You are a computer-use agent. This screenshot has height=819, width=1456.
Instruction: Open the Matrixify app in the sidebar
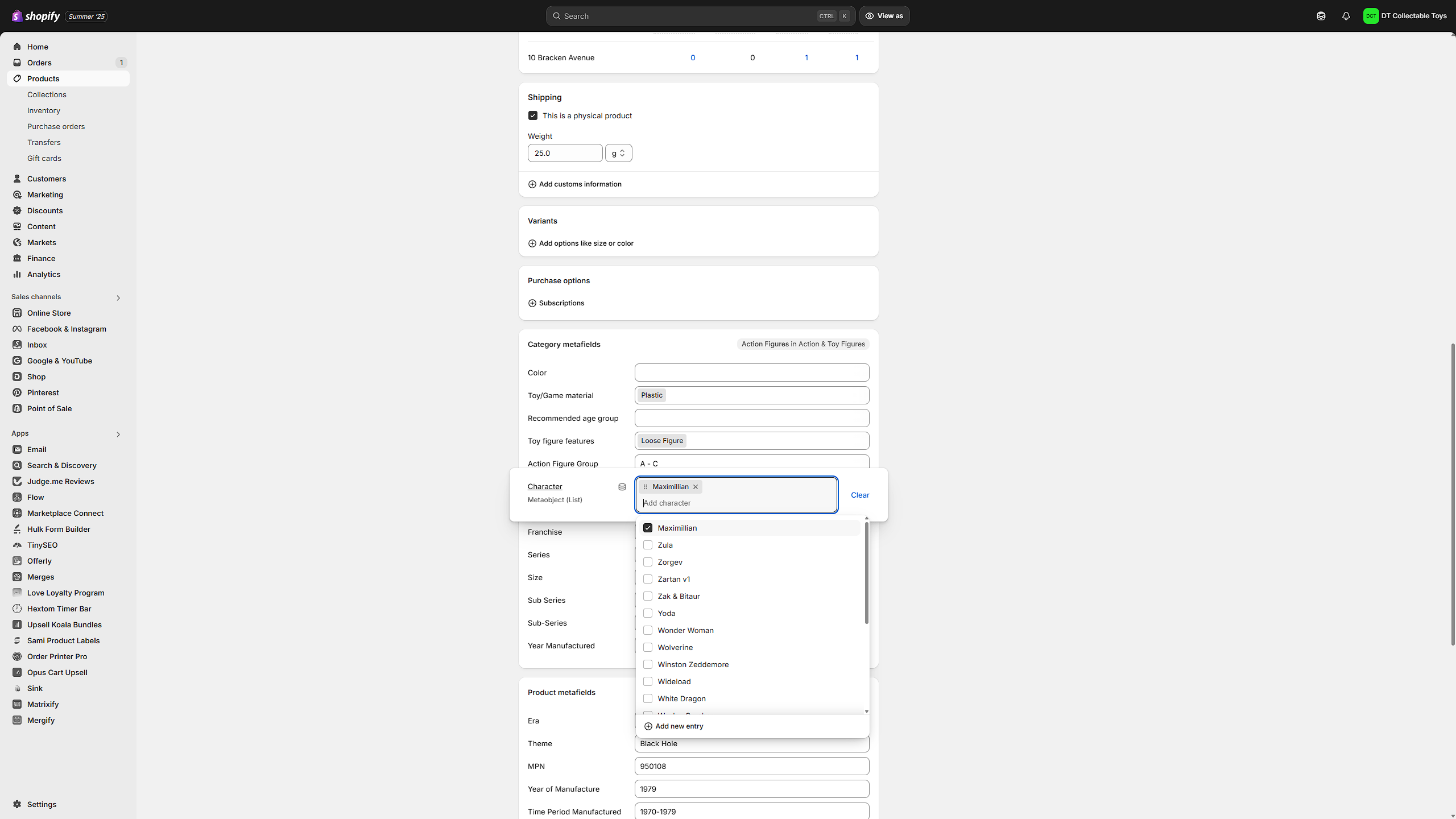(43, 704)
